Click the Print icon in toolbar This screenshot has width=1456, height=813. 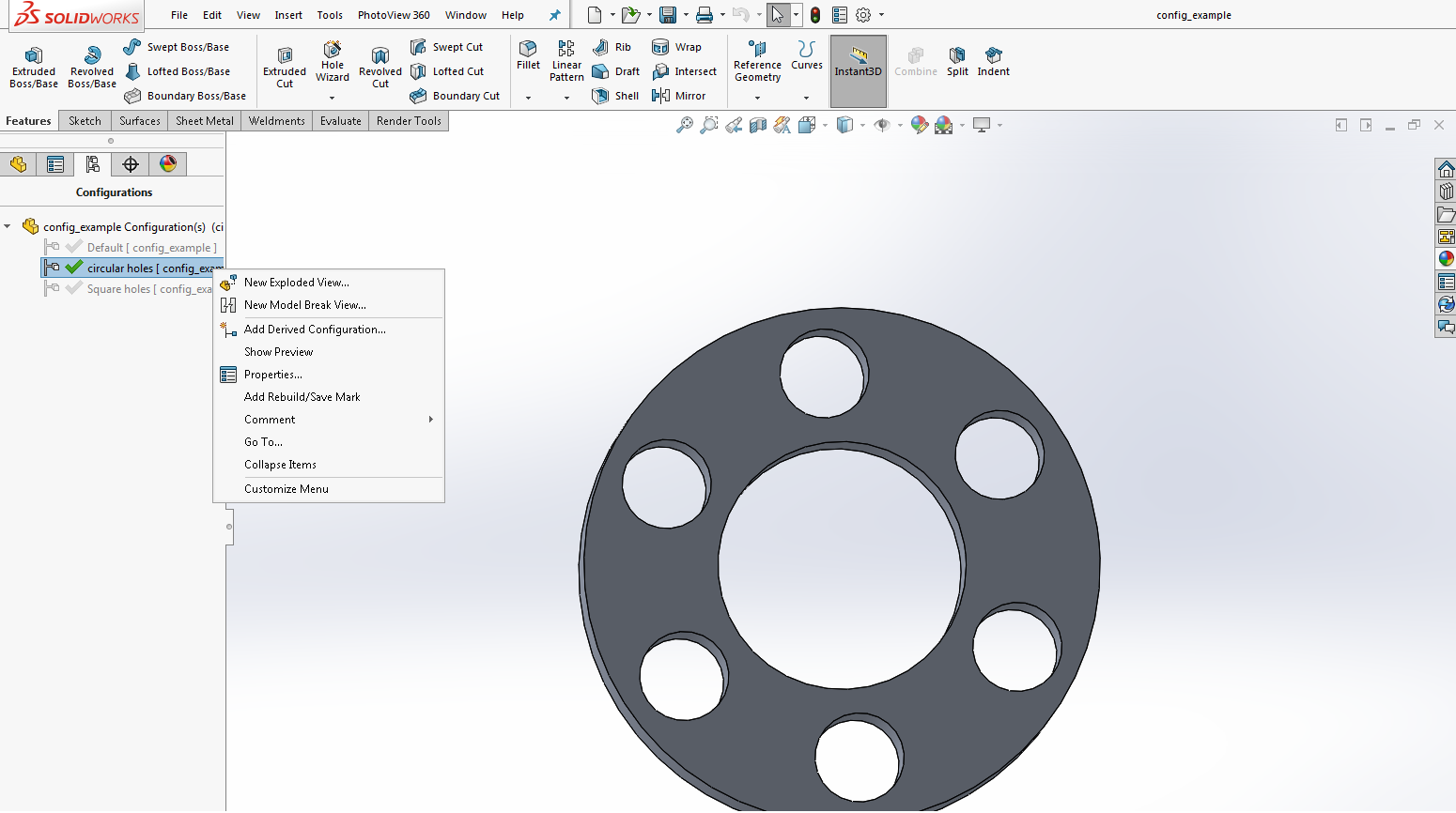tap(705, 15)
